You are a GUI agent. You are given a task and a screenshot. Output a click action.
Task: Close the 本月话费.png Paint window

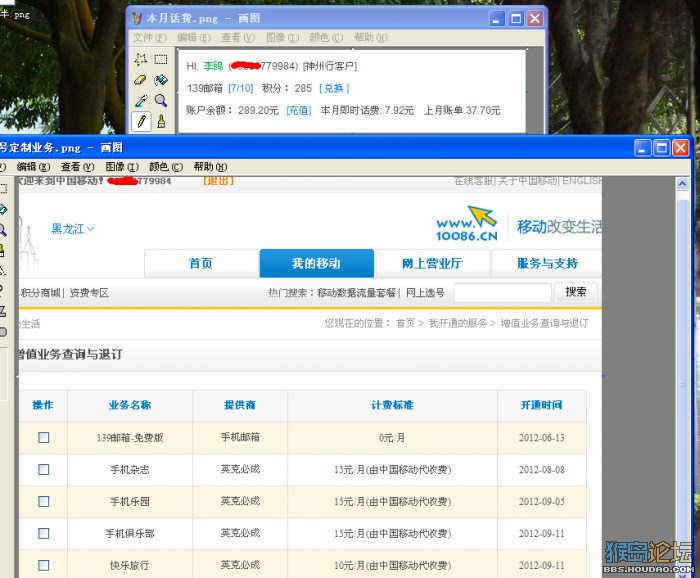pos(535,19)
